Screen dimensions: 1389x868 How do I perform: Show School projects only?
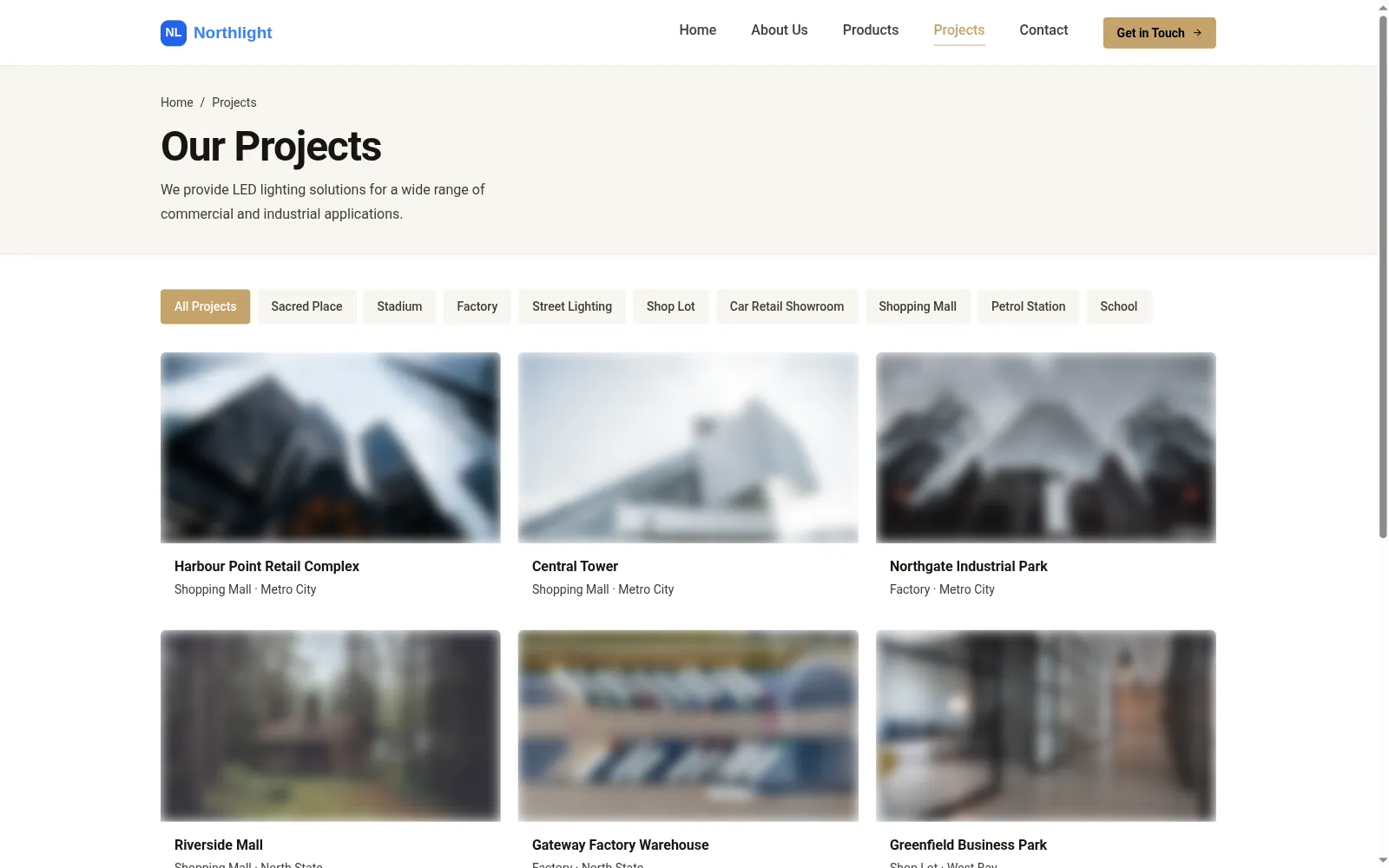point(1118,306)
